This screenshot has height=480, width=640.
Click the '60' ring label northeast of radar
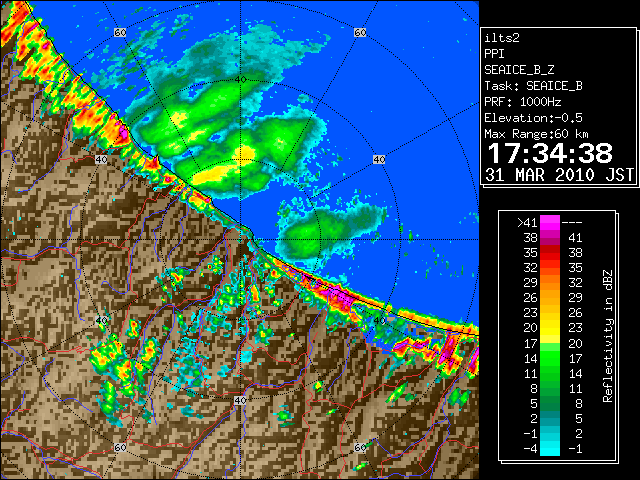coord(360,32)
